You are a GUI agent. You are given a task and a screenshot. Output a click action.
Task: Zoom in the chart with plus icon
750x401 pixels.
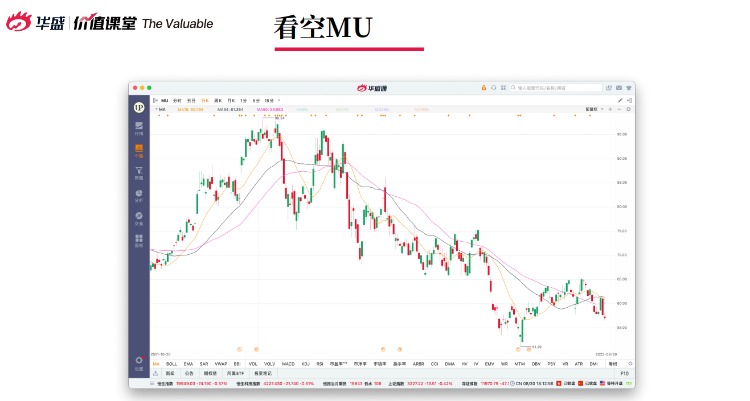point(610,109)
